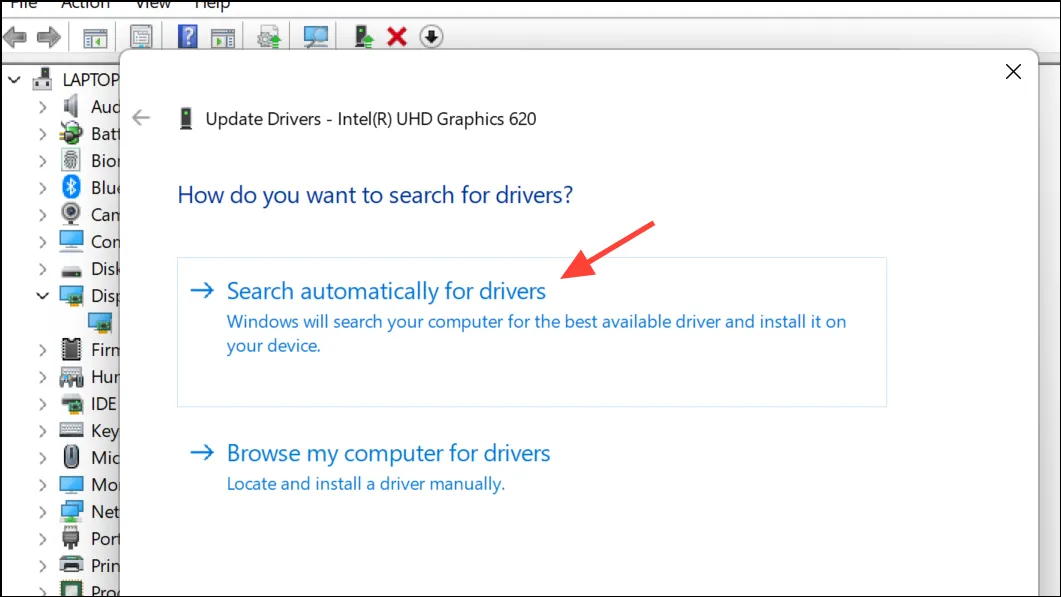Select the display adapter child device icon

pyautogui.click(x=100, y=323)
